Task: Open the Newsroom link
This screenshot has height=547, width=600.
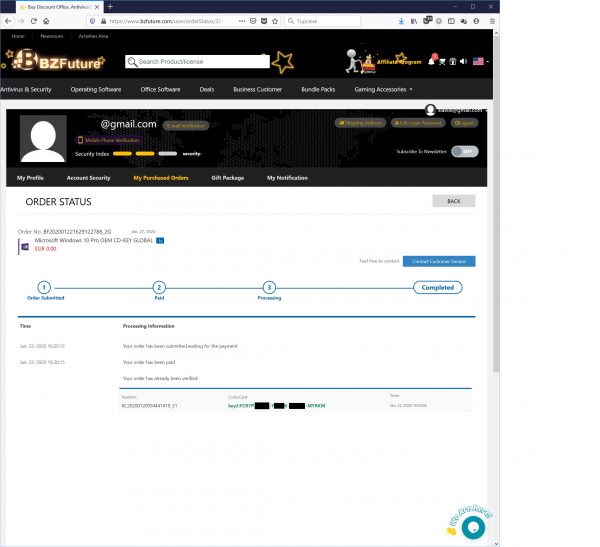Action: [x=52, y=36]
